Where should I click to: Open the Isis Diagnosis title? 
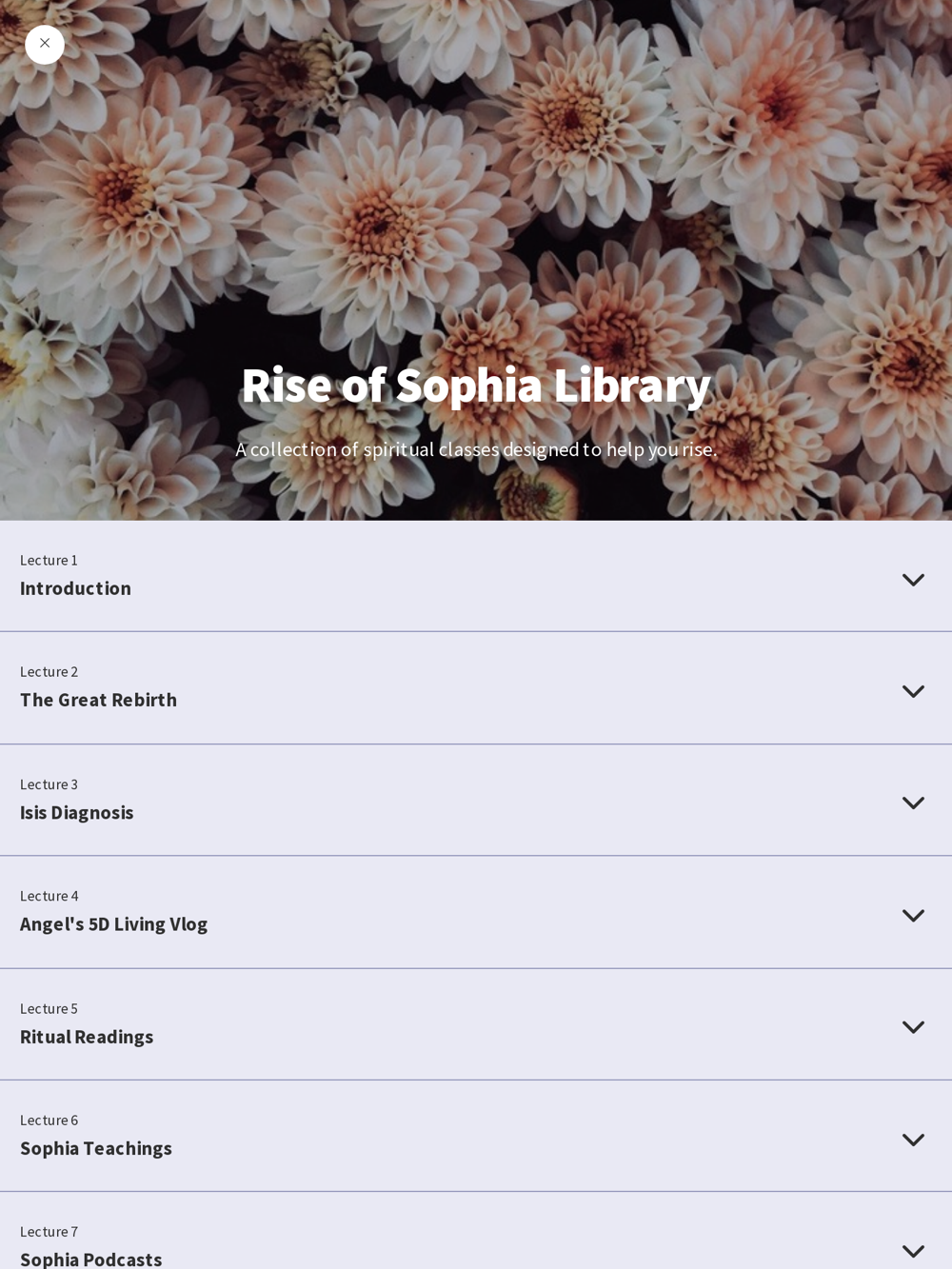click(77, 812)
